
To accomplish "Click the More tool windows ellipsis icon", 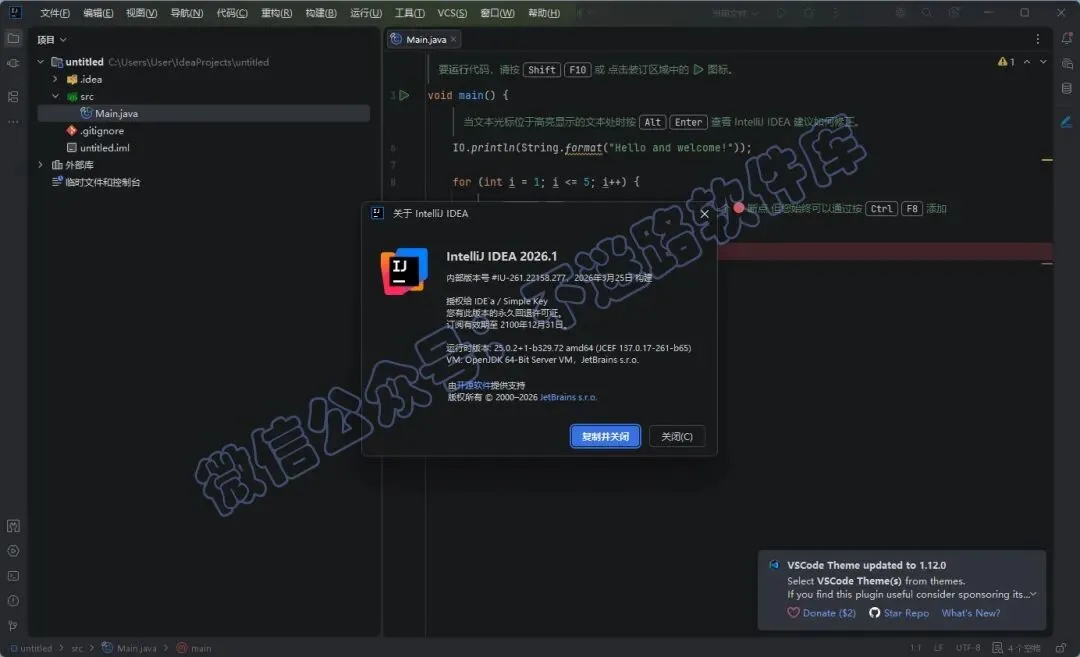I will tap(13, 122).
